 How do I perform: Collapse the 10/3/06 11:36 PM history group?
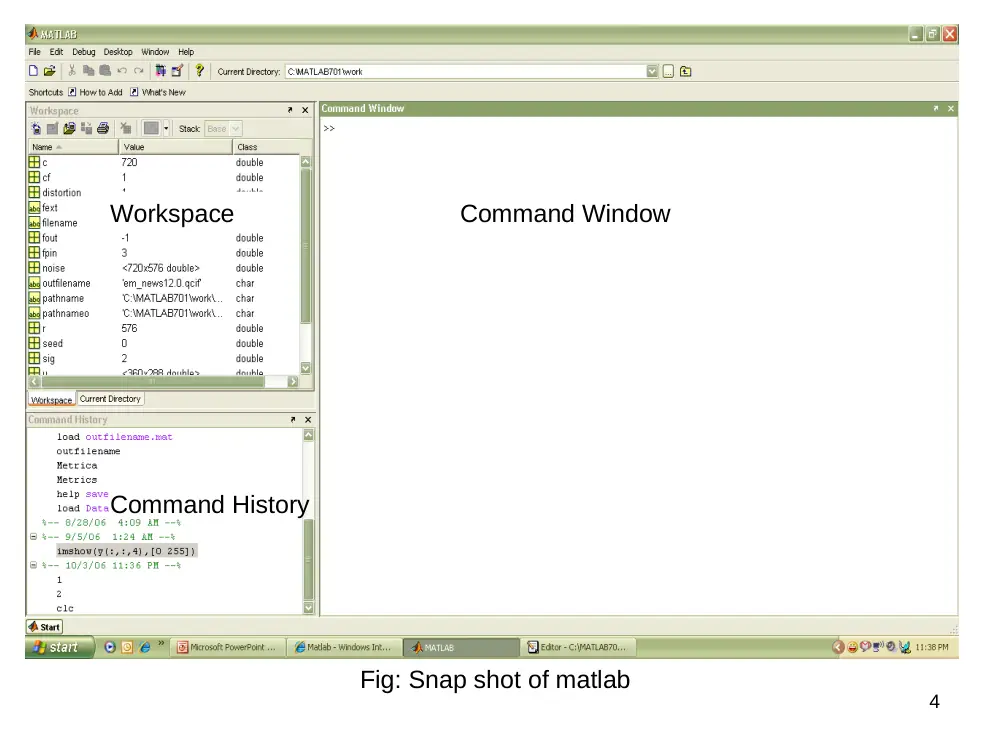[34, 566]
